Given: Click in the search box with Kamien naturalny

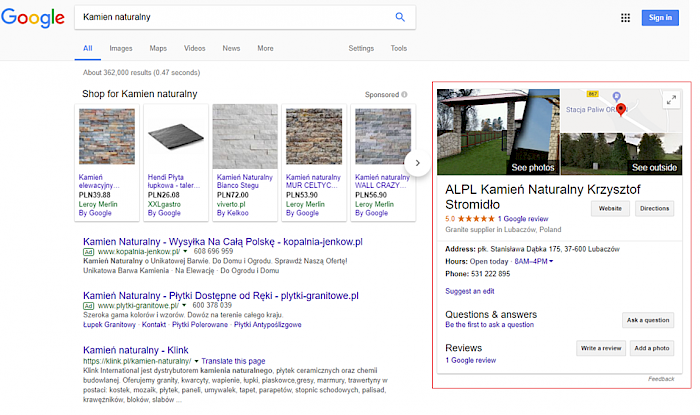Looking at the screenshot, I should [x=230, y=18].
